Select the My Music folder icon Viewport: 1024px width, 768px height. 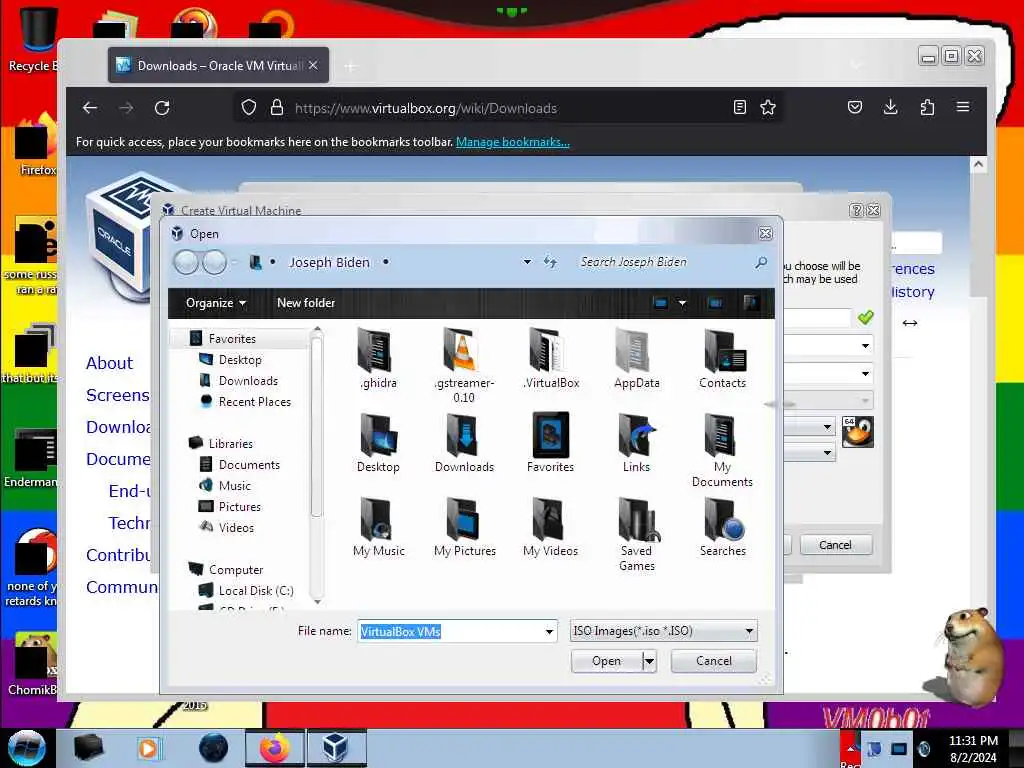378,526
